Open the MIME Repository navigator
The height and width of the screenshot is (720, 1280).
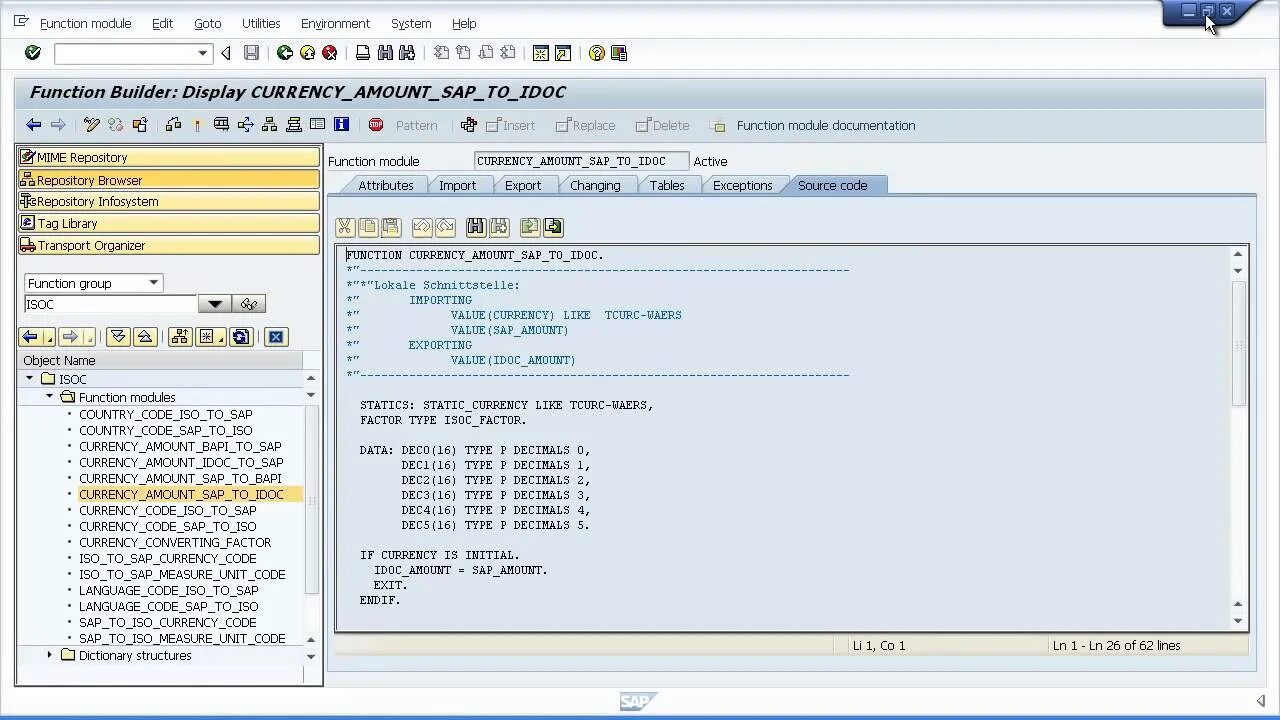(168, 157)
